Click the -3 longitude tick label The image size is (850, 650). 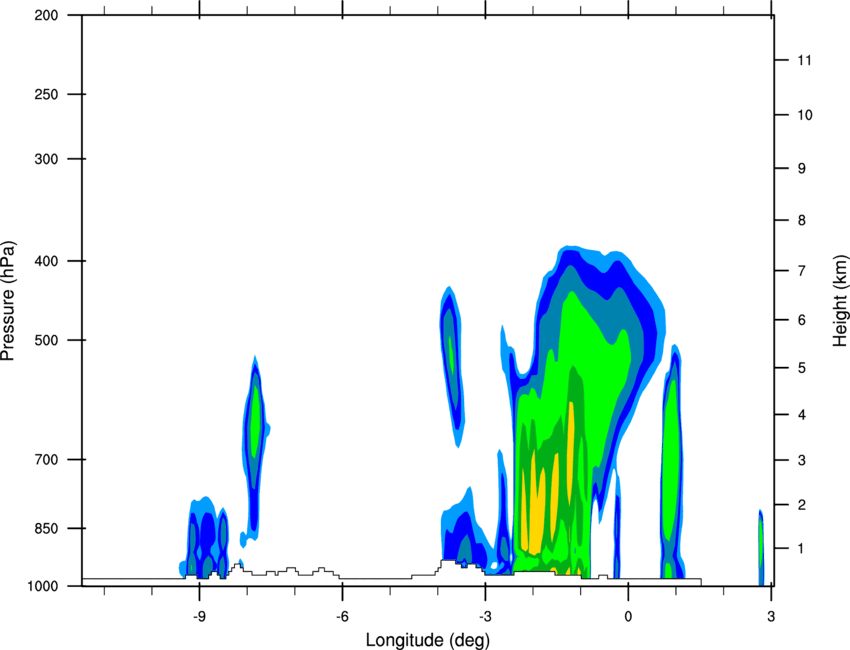pyautogui.click(x=485, y=617)
